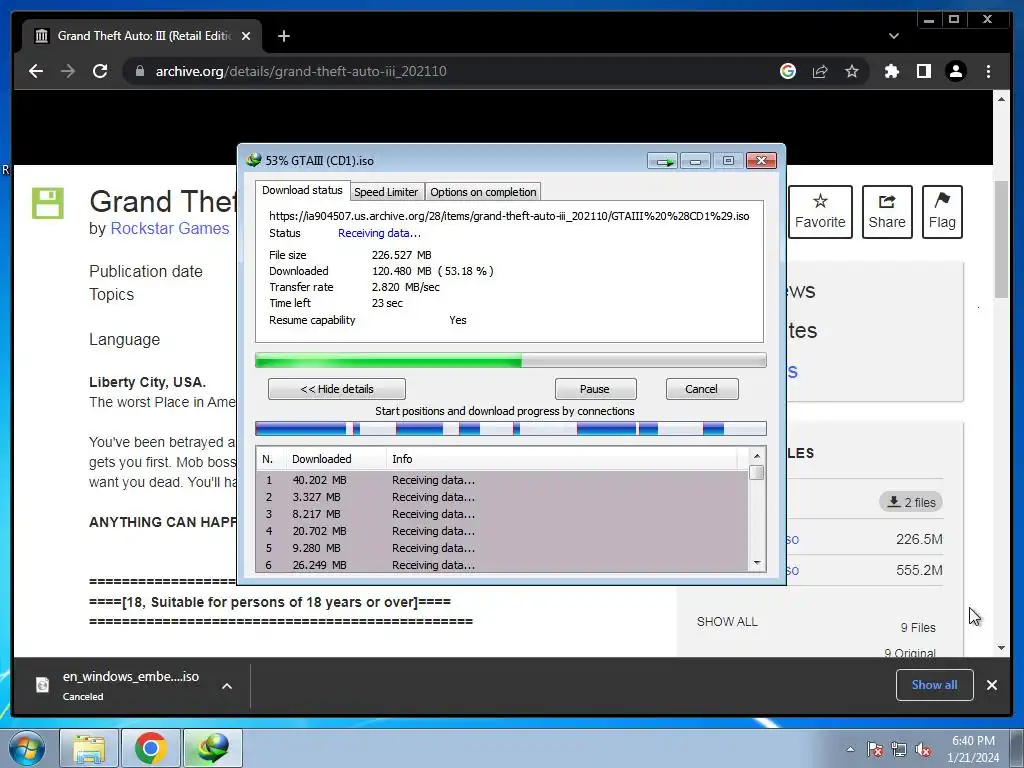Click the green floppy disk software icon
Viewport: 1024px width, 768px height.
click(48, 203)
